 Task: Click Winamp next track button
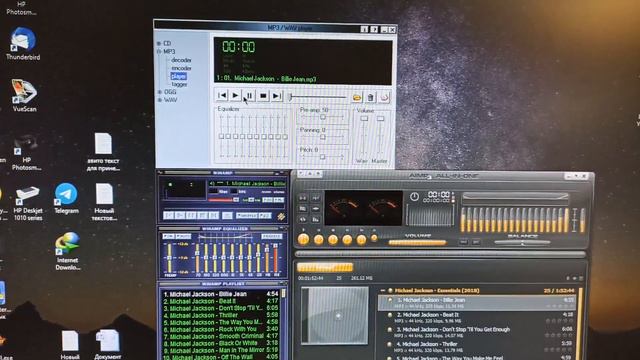(214, 216)
